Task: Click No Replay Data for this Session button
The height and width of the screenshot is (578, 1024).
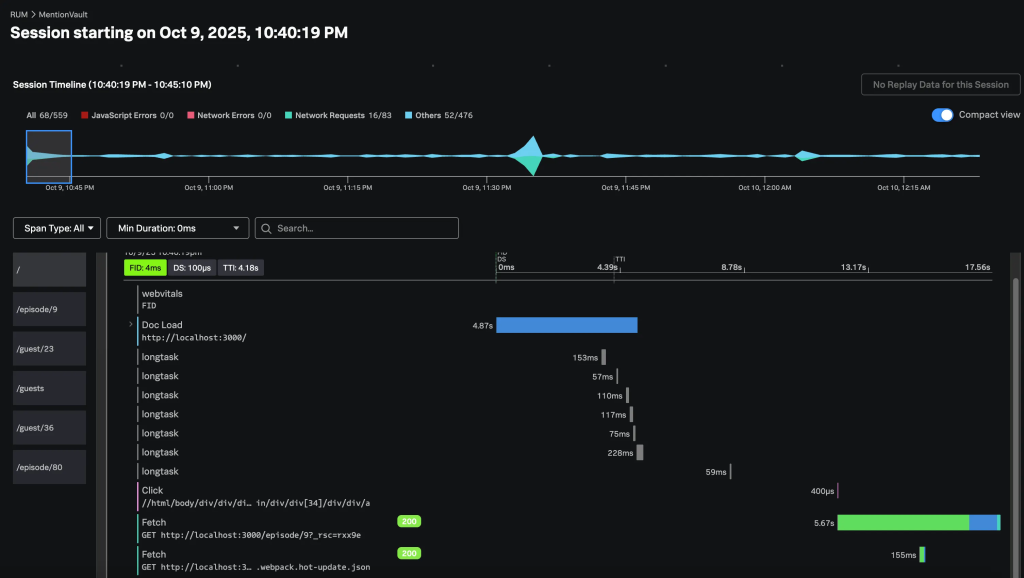Action: tap(940, 84)
